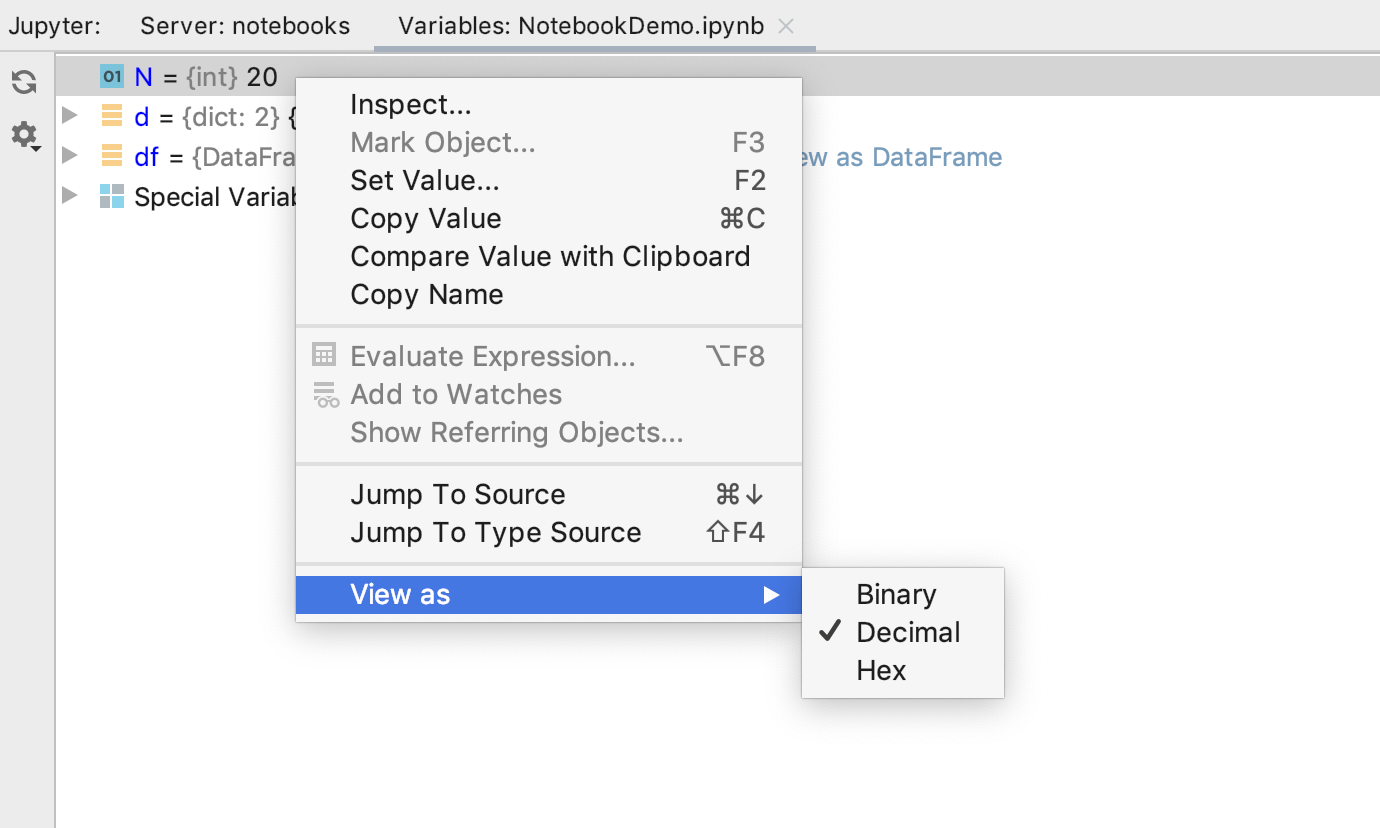
Task: Expand the Special Variables node
Action: (69, 195)
